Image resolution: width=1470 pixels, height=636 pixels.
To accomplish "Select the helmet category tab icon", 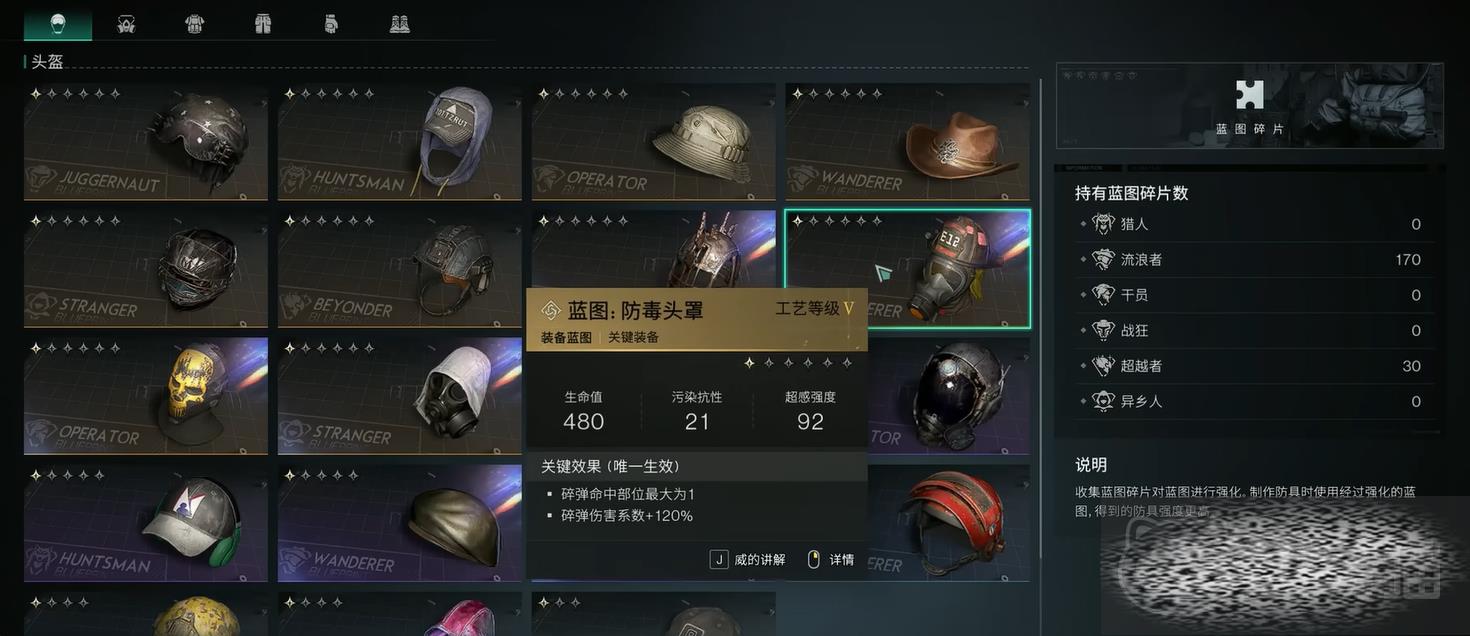I will click(58, 24).
